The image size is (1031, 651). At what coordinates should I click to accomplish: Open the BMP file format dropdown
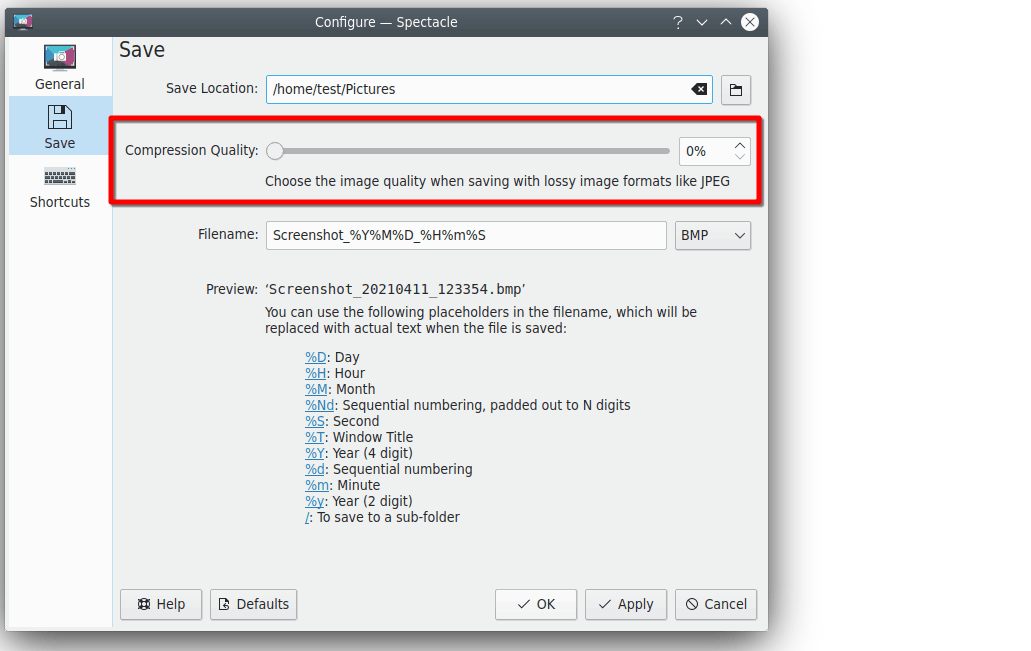click(x=713, y=235)
